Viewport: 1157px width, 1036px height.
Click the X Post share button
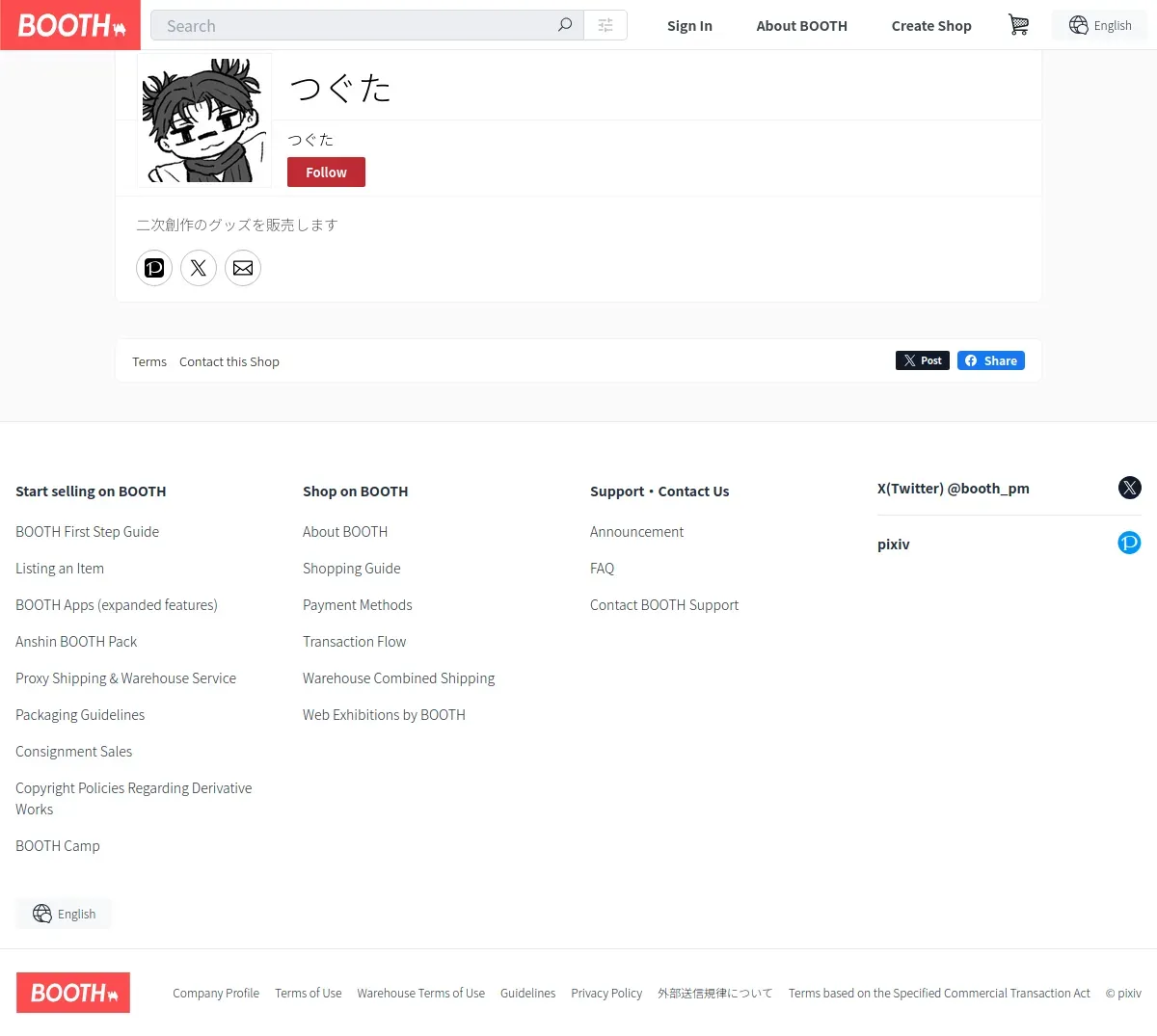(923, 360)
